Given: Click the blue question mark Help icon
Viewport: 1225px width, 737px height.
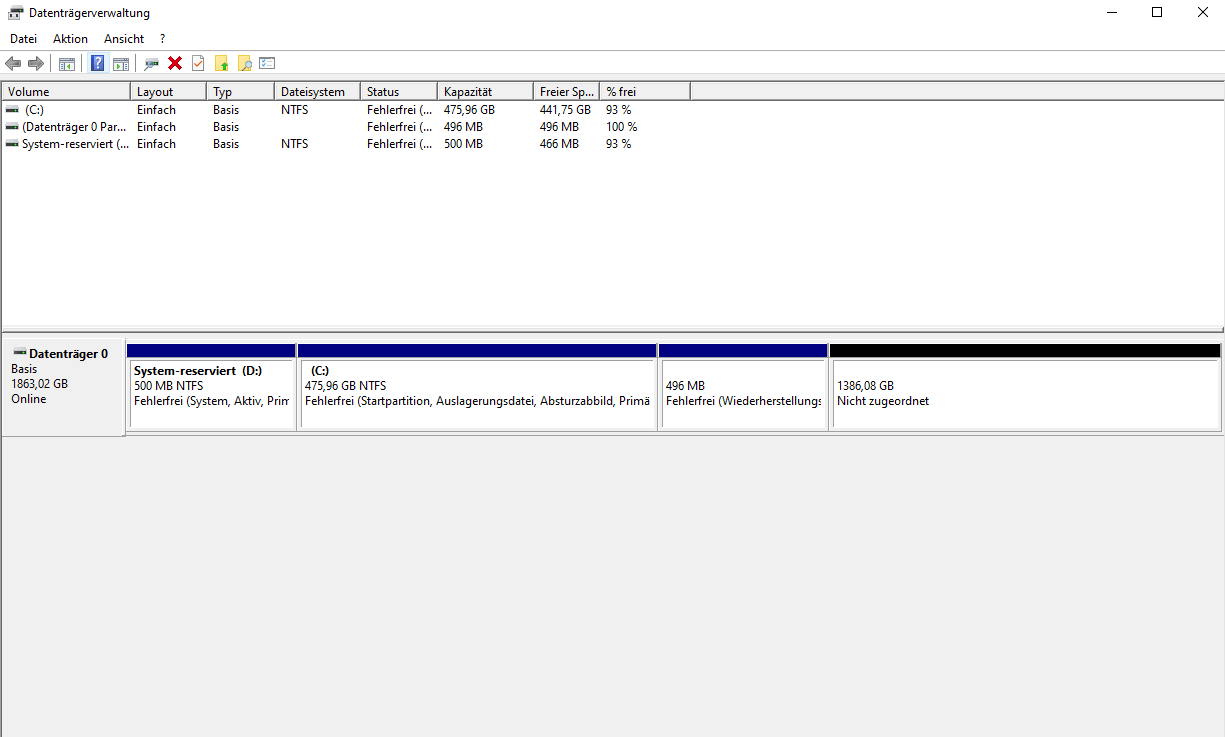Looking at the screenshot, I should [97, 63].
